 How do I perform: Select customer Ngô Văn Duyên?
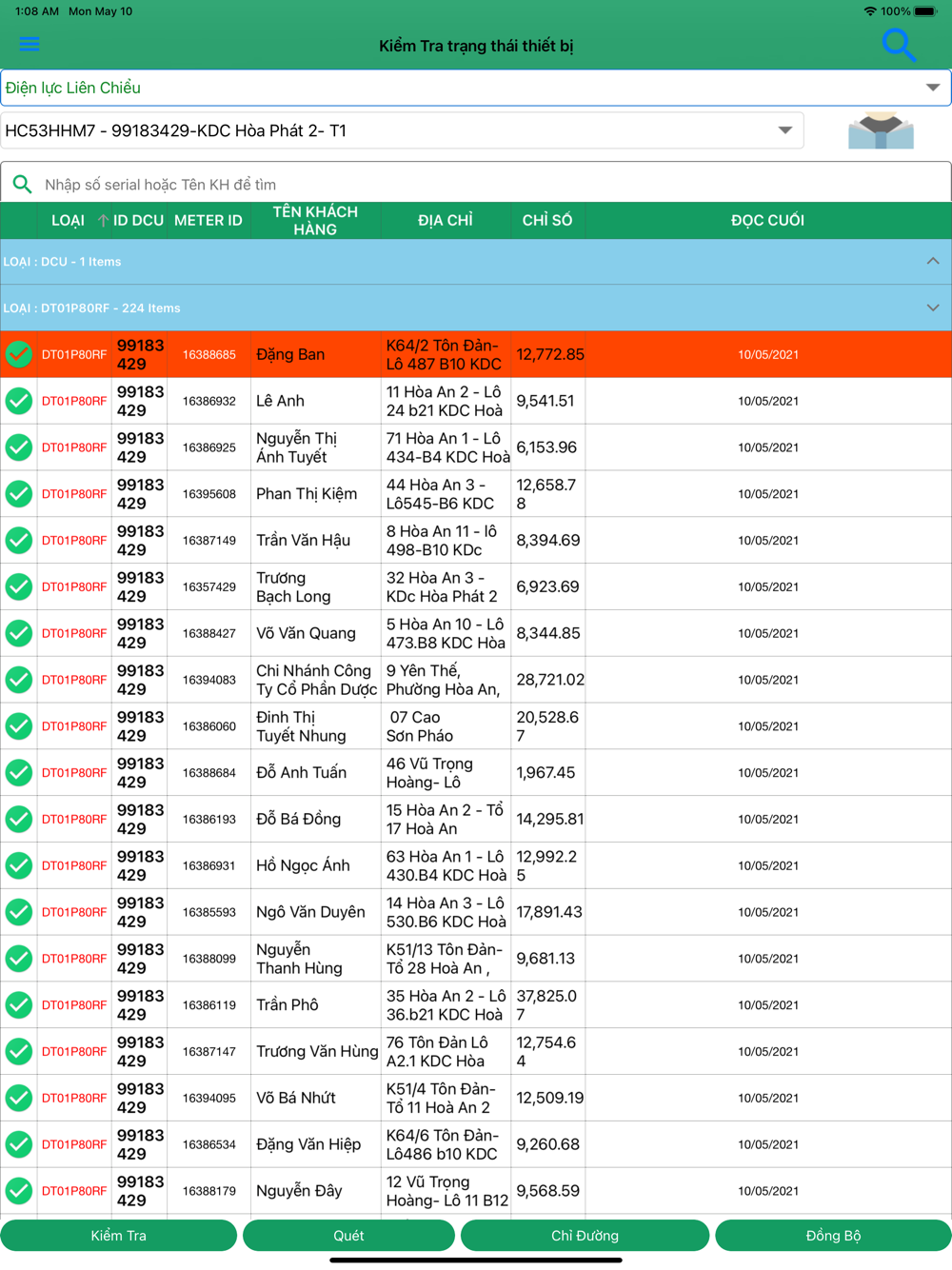(x=310, y=912)
